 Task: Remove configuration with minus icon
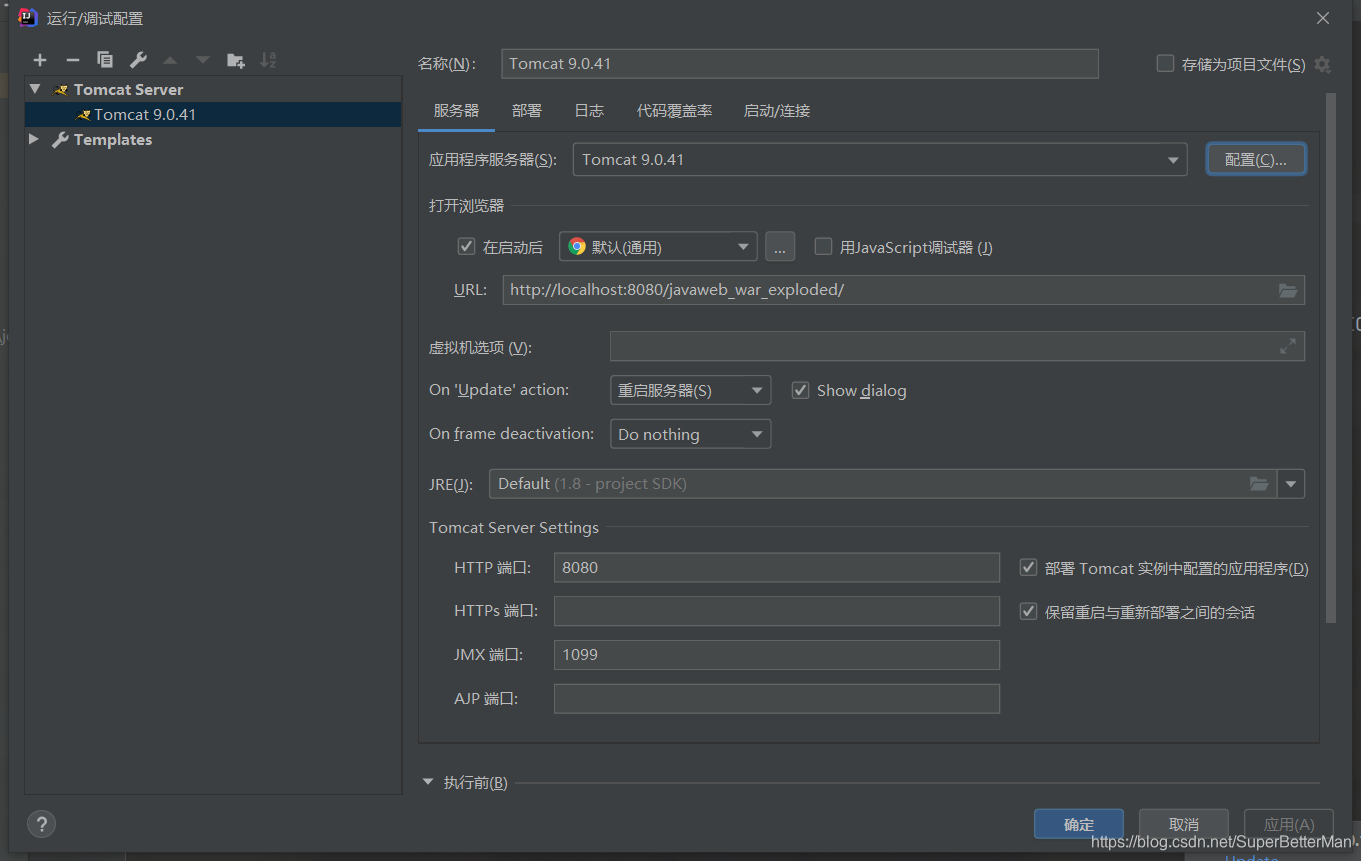pyautogui.click(x=72, y=60)
